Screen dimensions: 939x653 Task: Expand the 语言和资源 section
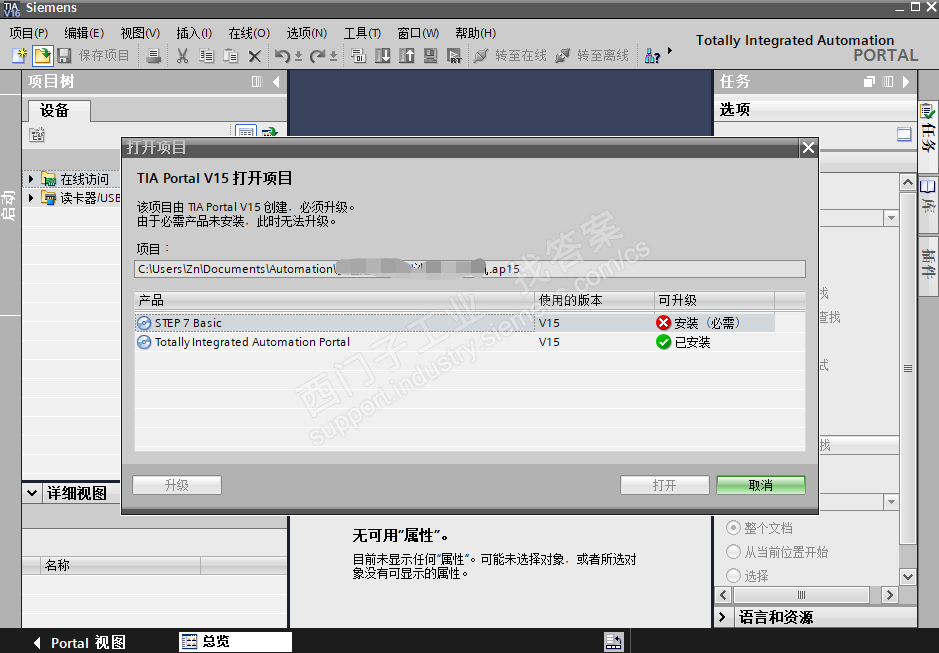pos(722,617)
